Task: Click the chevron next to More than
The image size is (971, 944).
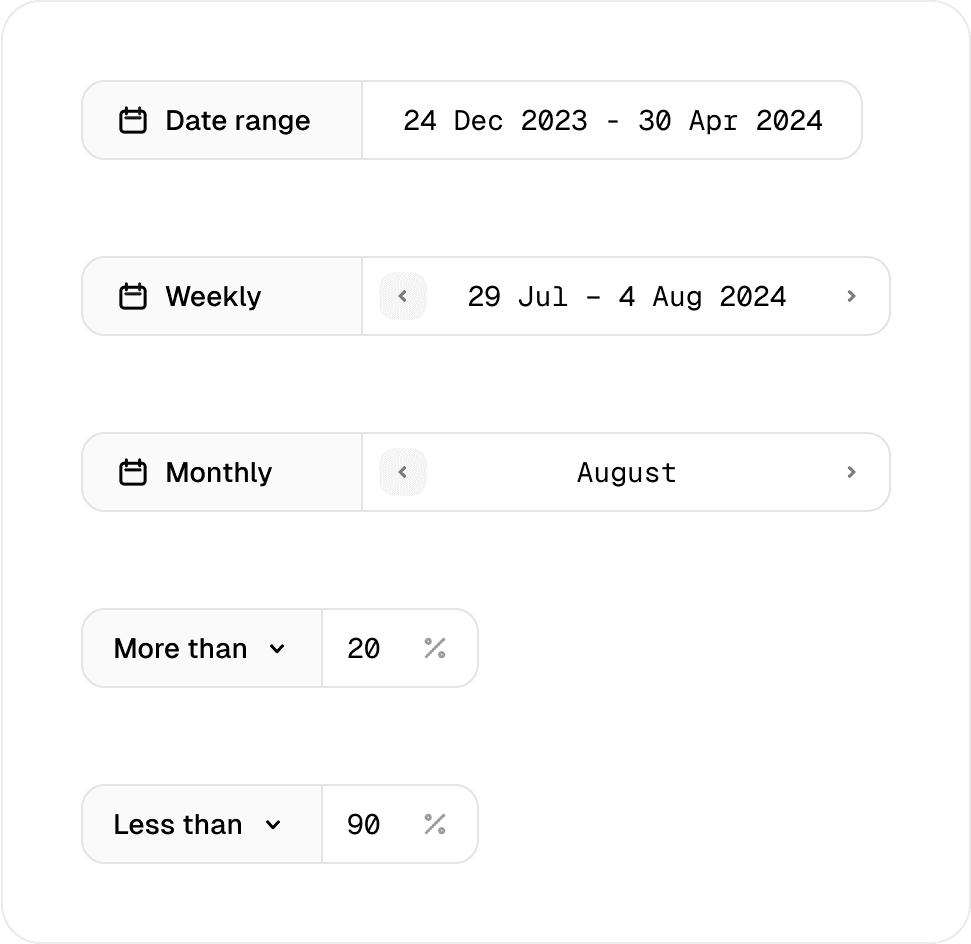Action: 277,649
